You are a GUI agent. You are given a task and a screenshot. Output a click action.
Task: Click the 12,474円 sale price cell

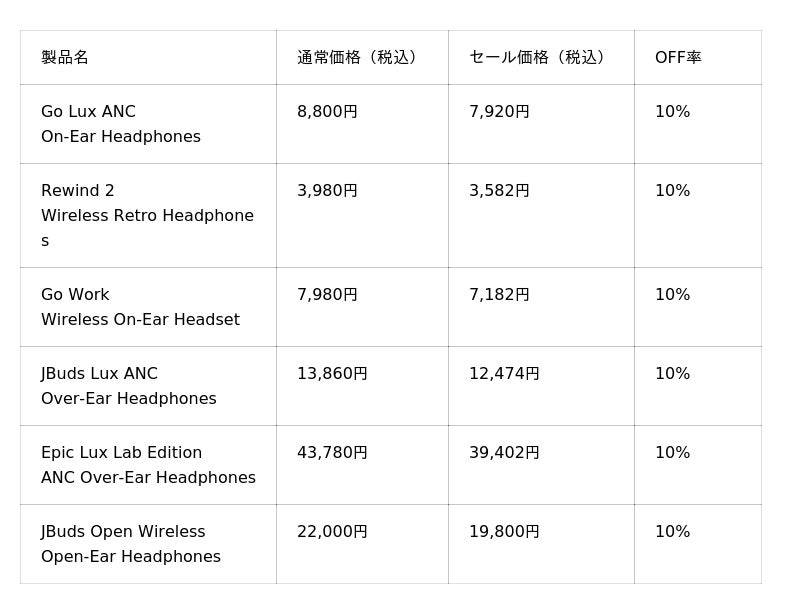click(x=541, y=386)
